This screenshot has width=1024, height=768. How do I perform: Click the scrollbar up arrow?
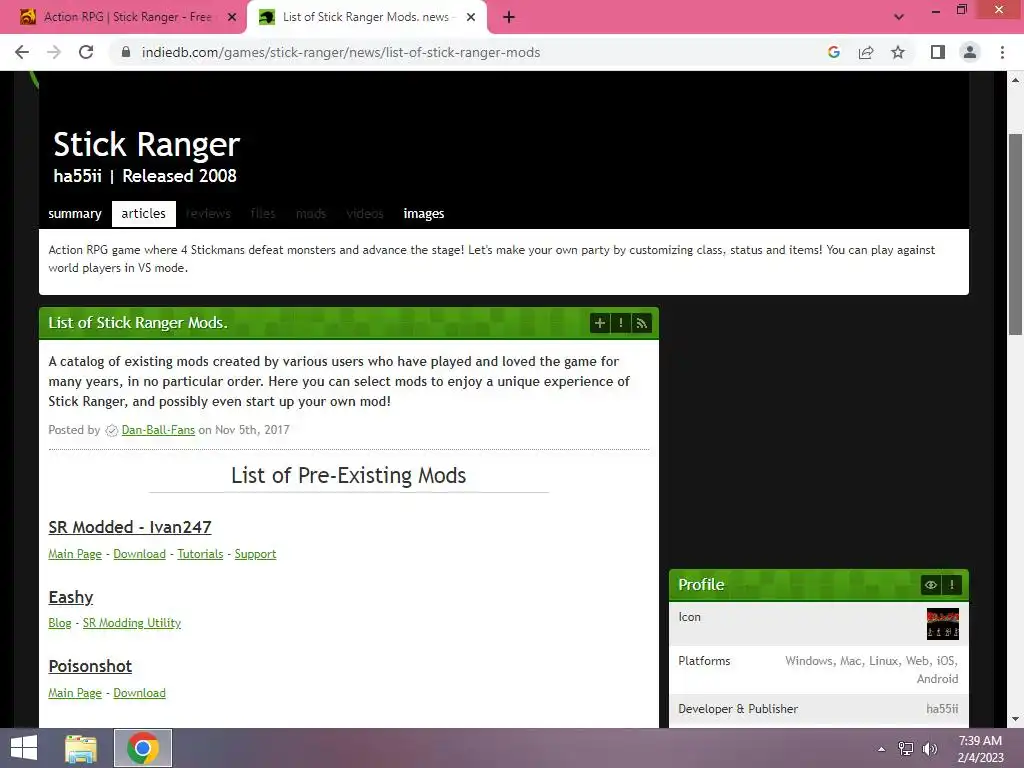coord(1015,80)
